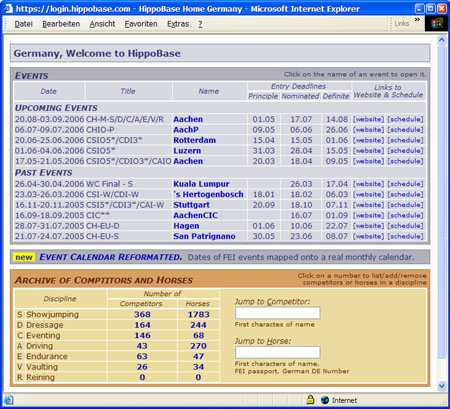
Task: Open the AachenCIC event
Action: coord(195,215)
